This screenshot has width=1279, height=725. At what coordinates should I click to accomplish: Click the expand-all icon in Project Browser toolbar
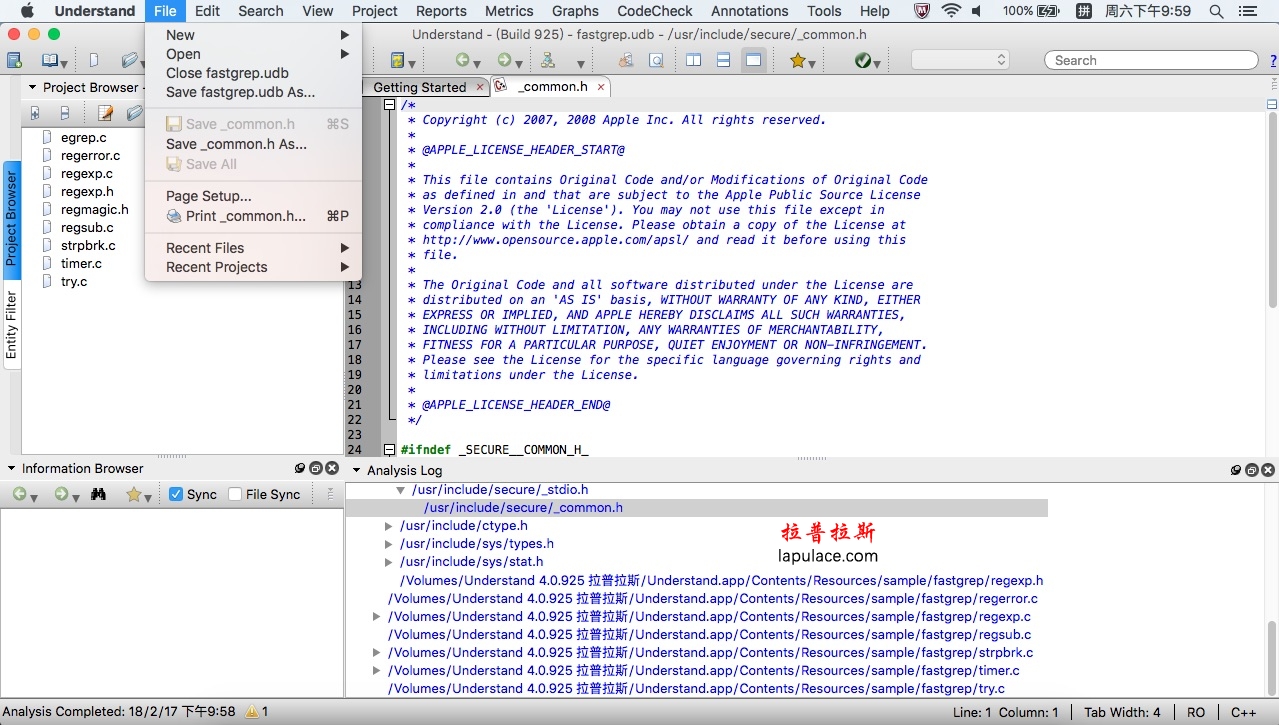[35, 113]
